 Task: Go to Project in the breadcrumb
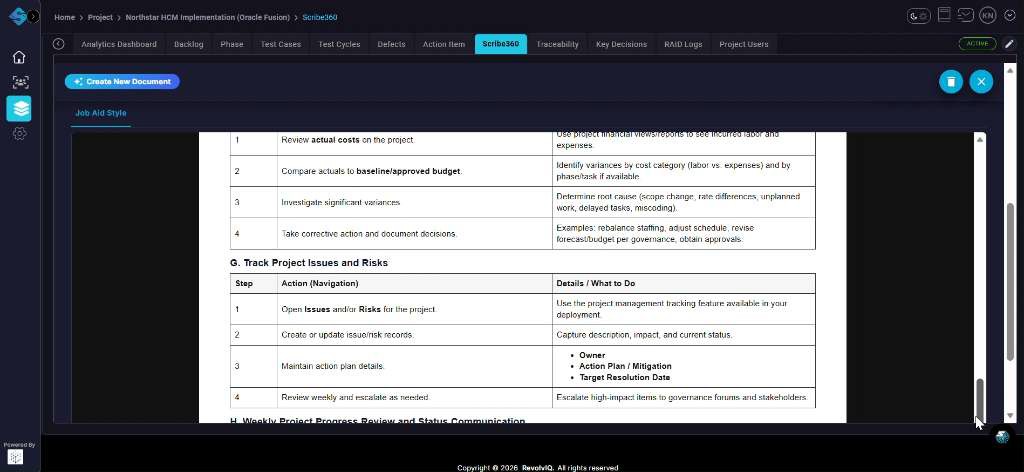[x=100, y=17]
